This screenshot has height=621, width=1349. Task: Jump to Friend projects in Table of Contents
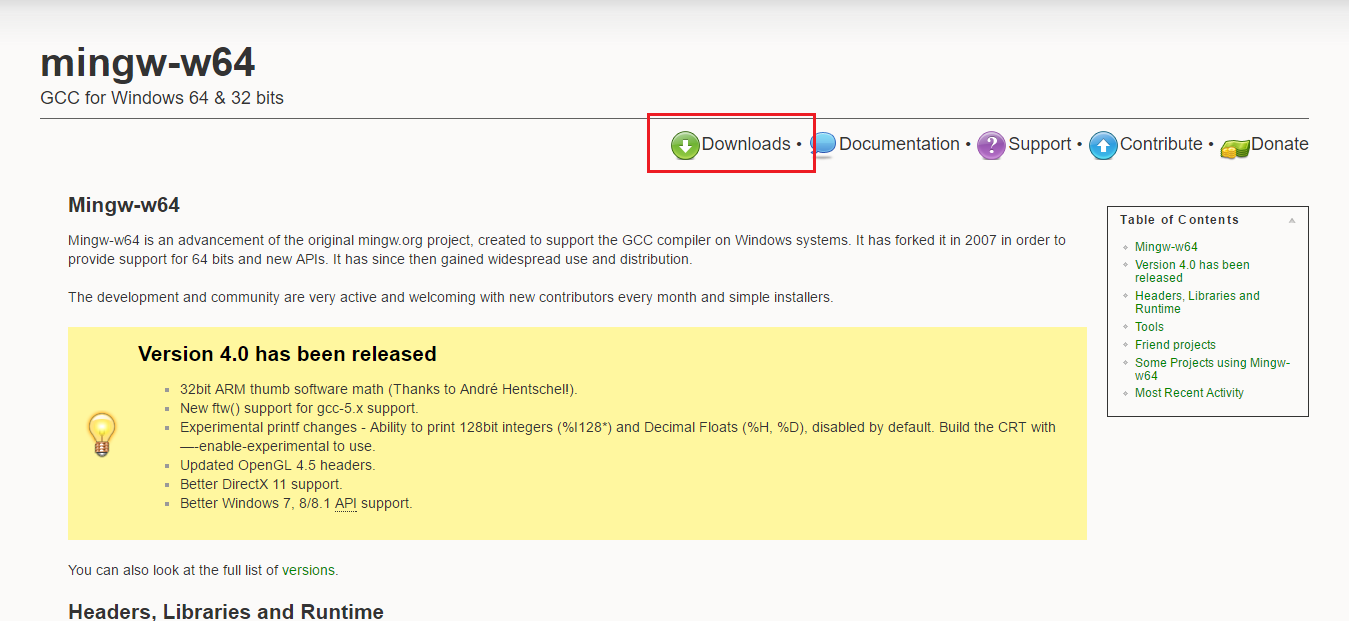1175,345
